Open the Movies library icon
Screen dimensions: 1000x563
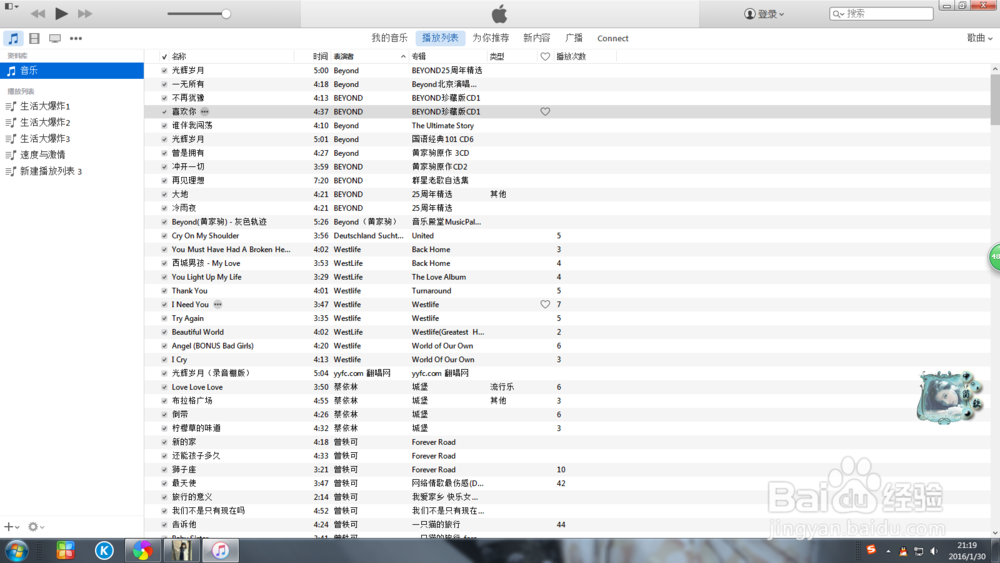(34, 38)
